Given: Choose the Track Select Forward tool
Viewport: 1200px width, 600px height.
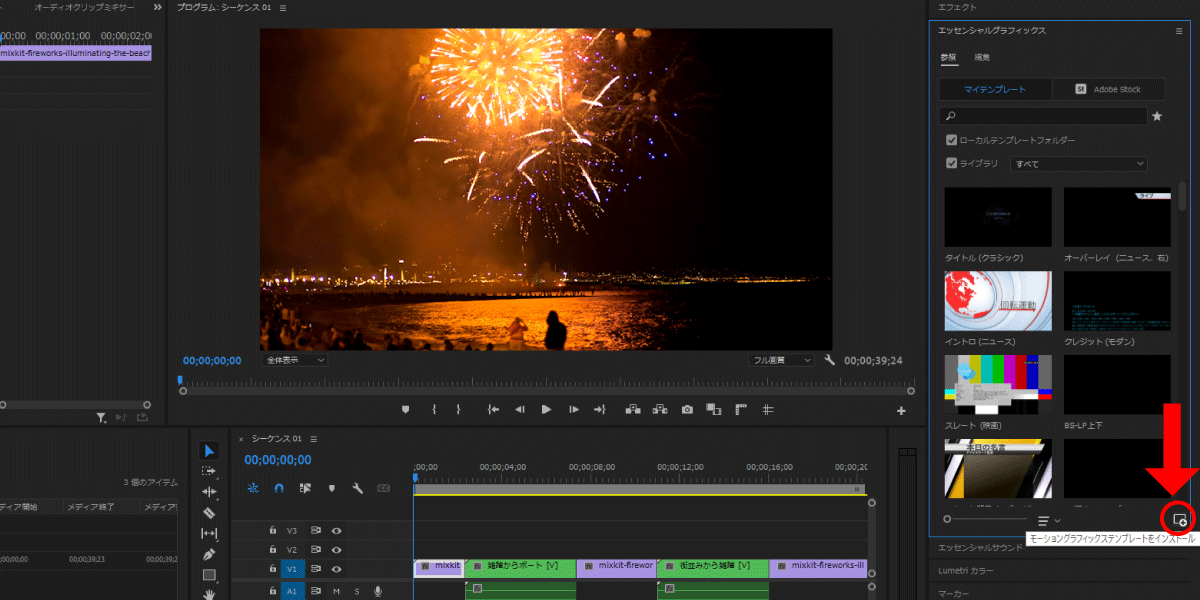Looking at the screenshot, I should click(x=209, y=471).
